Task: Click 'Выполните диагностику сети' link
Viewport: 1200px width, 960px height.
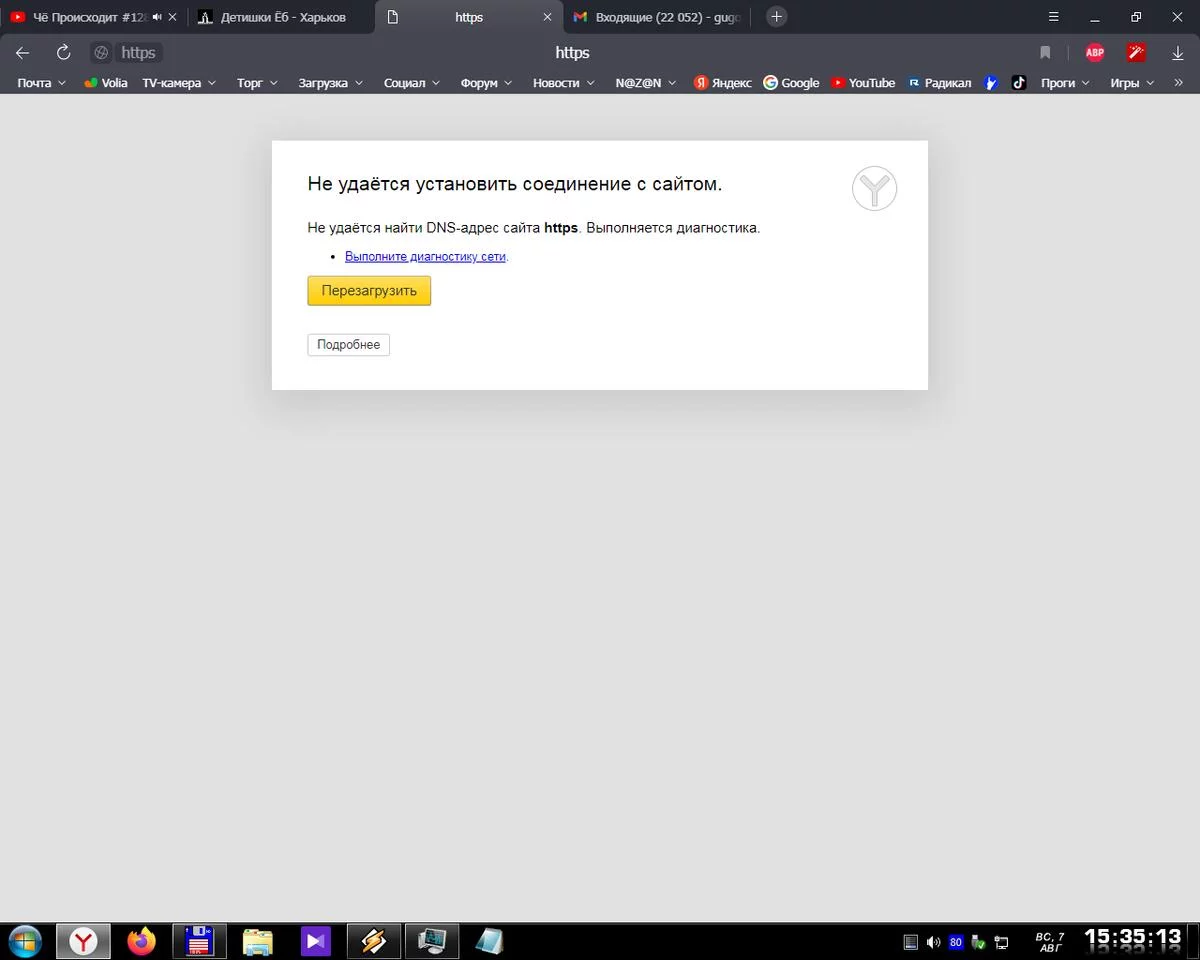Action: 426,256
